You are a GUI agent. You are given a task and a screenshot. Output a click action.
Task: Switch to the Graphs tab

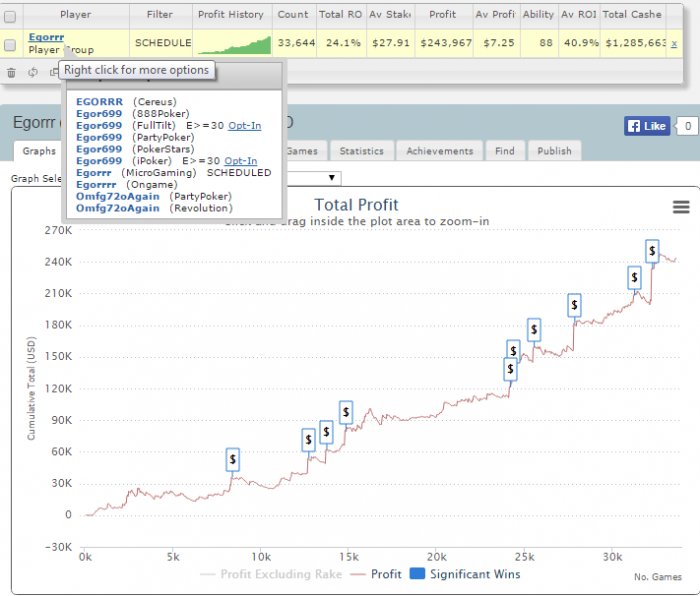(39, 151)
